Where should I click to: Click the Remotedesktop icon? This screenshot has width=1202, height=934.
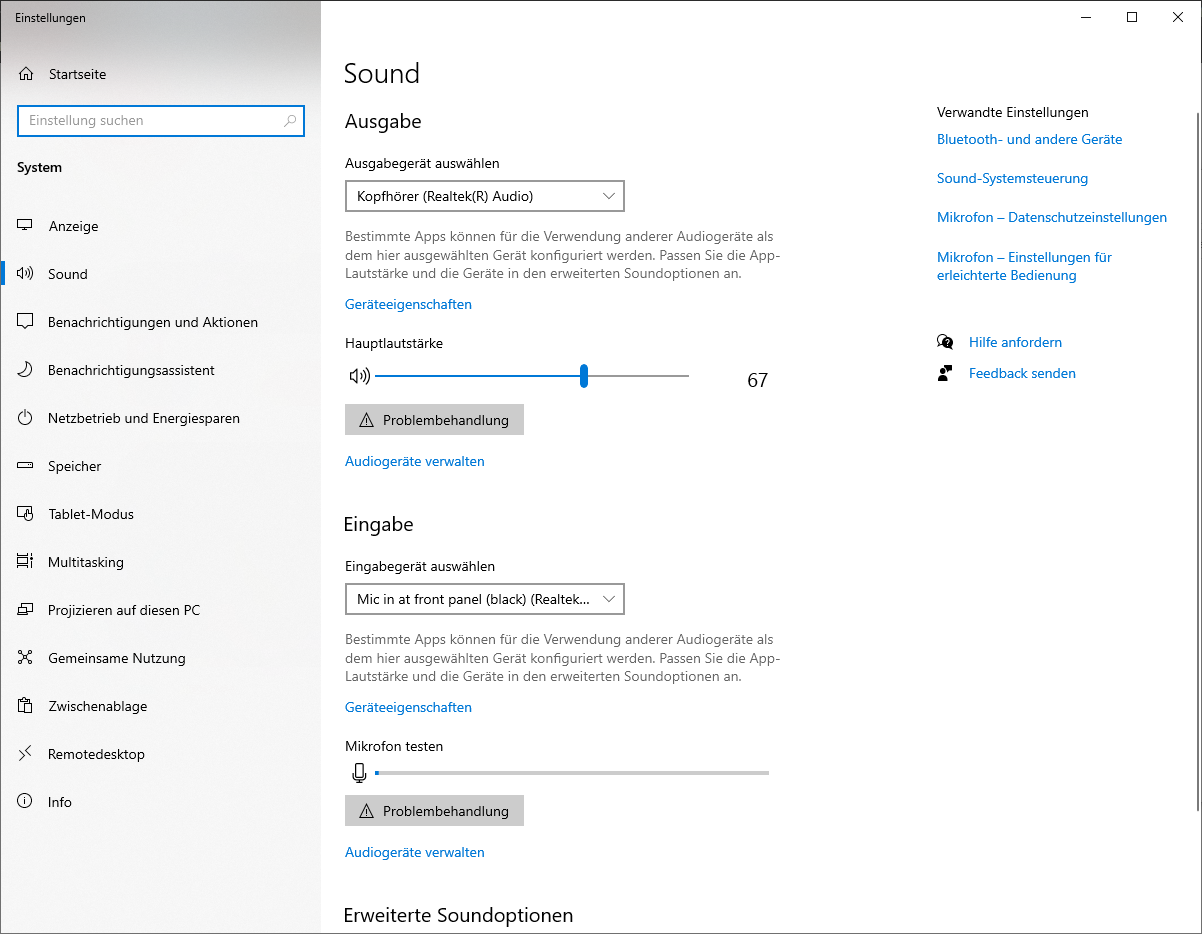pos(26,754)
